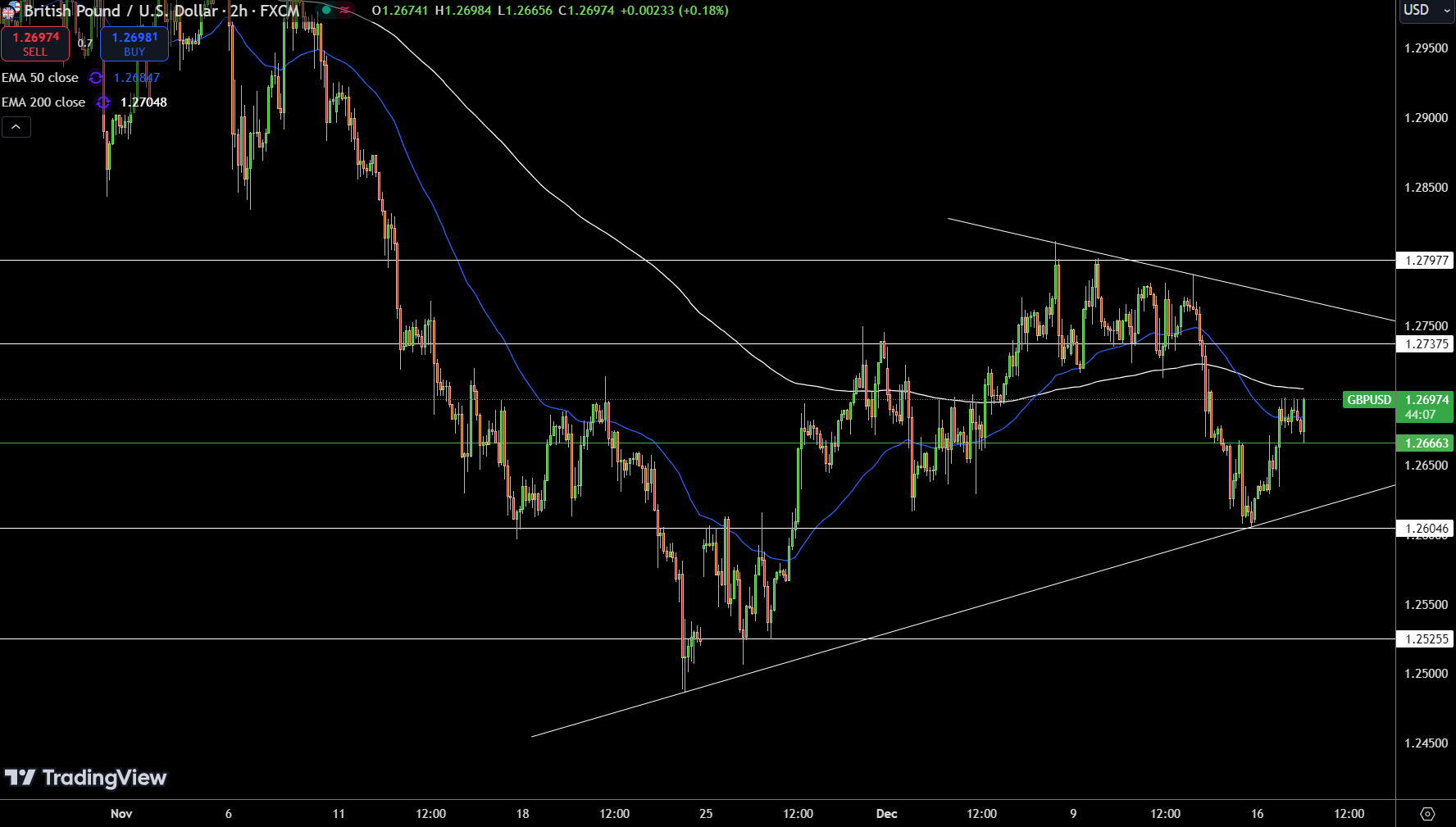Click the high price H1.26984

(x=464, y=11)
